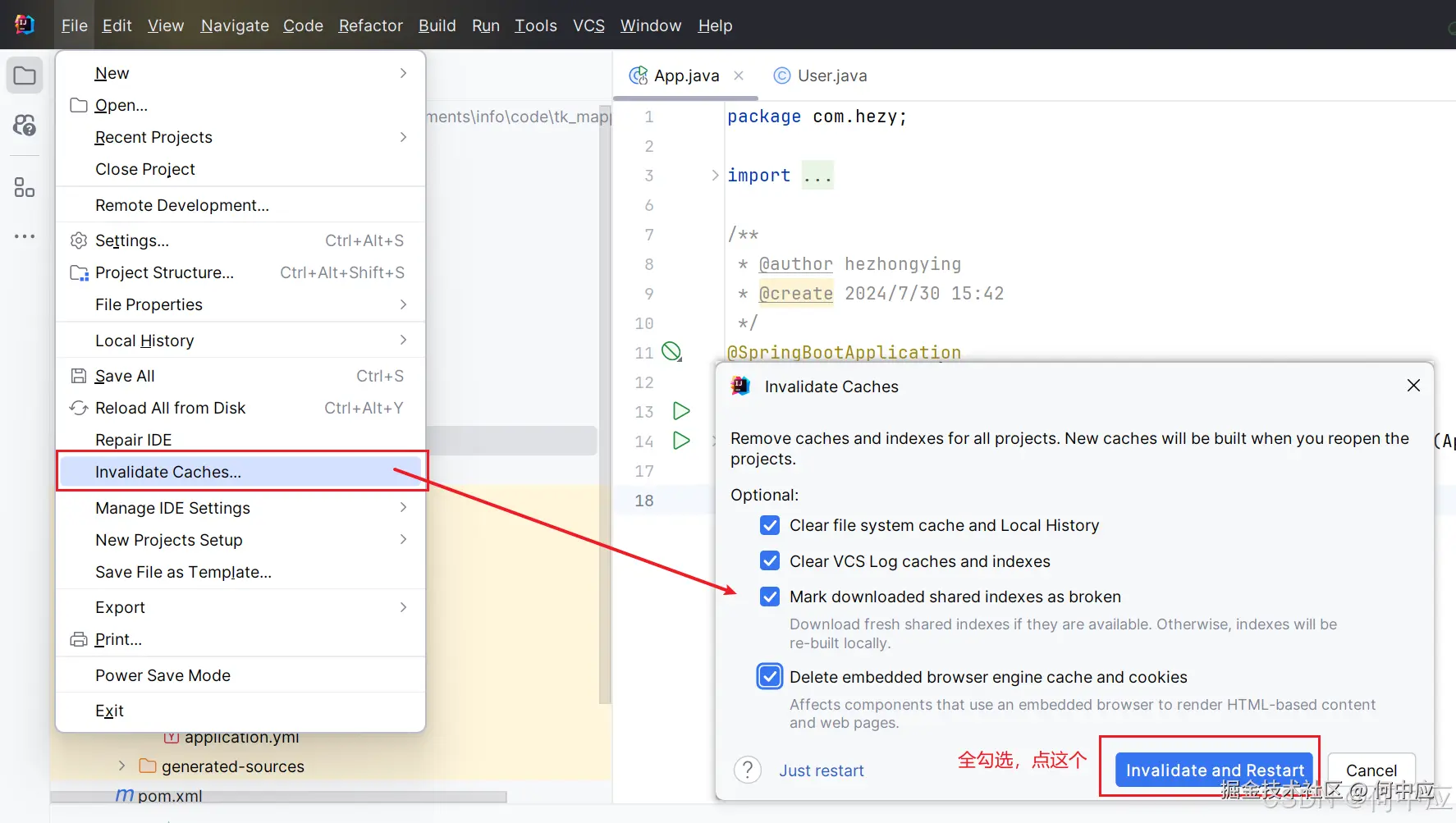Open the Project tool window folder icon

25,76
